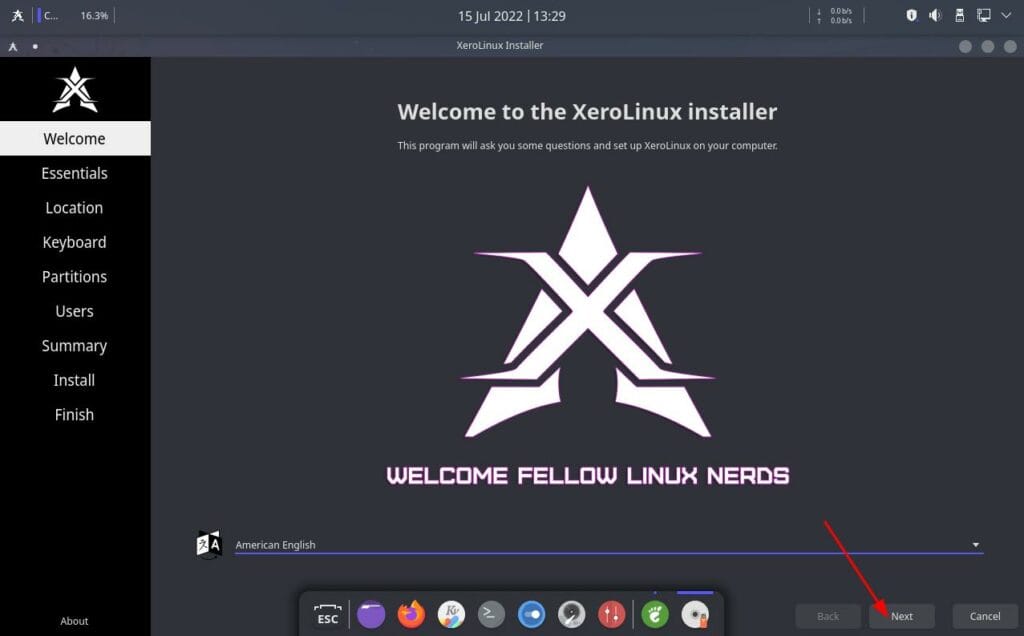Open the Kvantum Manager dock icon

coord(451,614)
